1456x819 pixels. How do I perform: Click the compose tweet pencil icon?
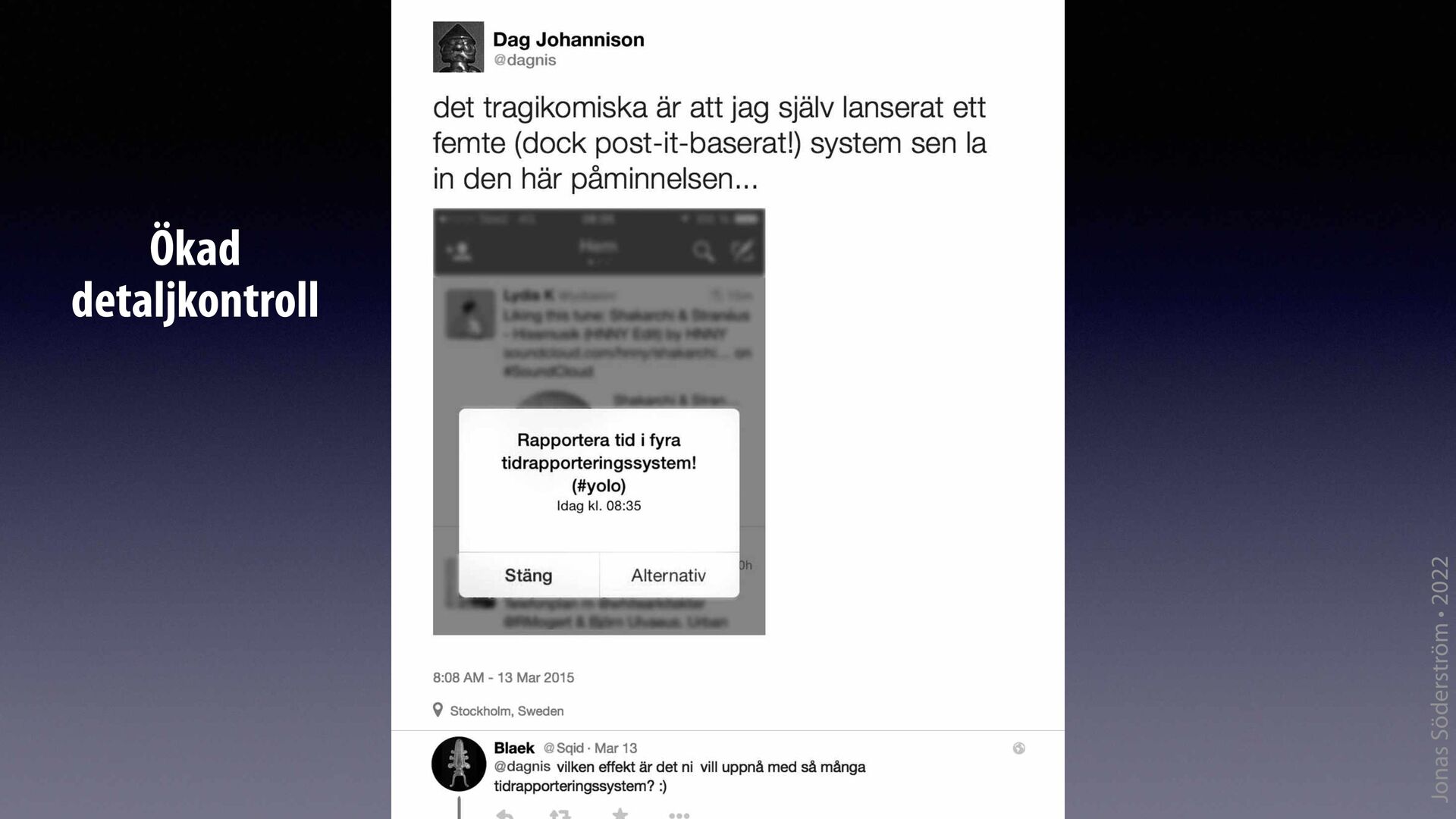[x=742, y=251]
